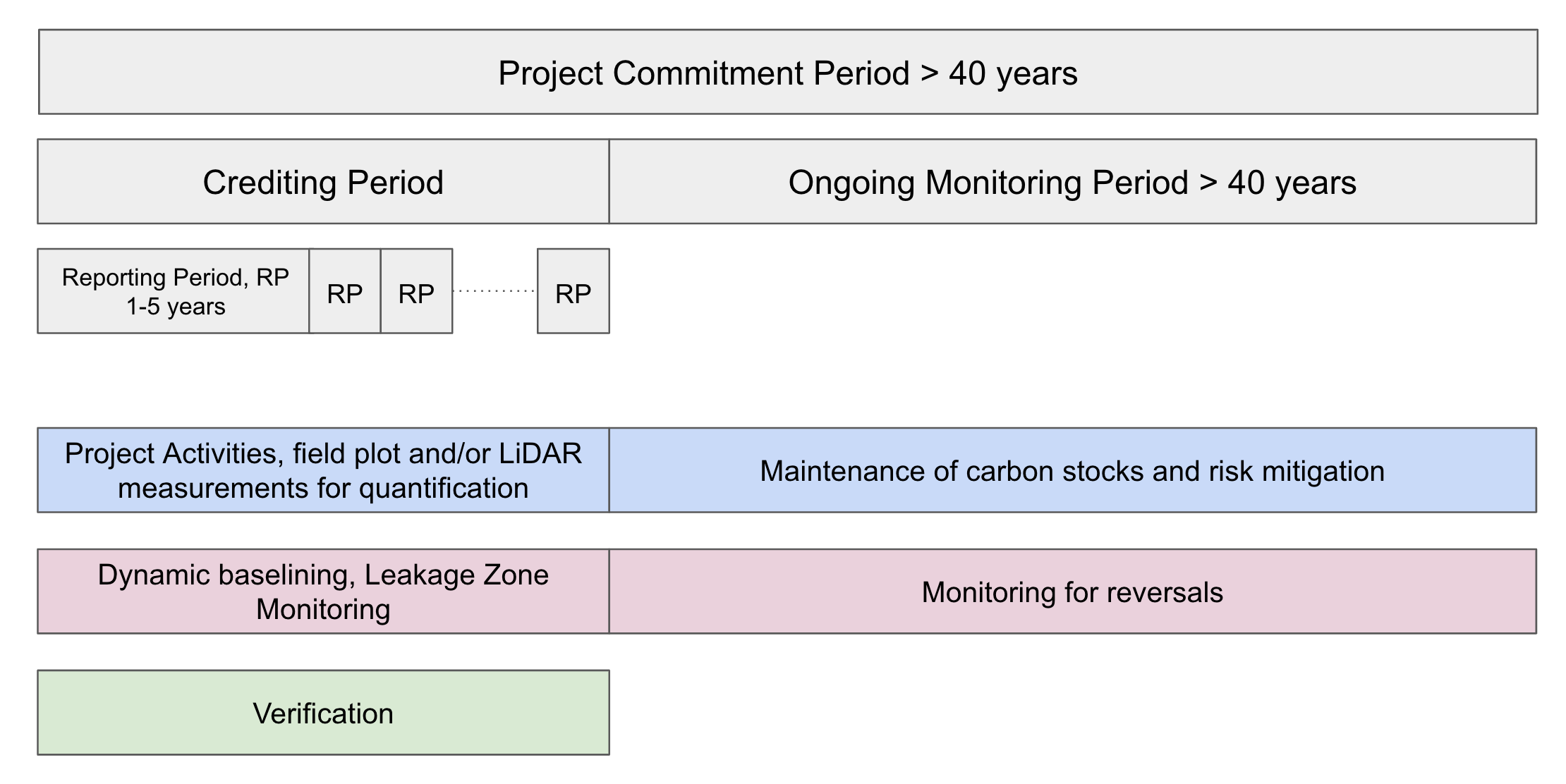Click the words "Leakage Zone"
The height and width of the screenshot is (784, 1566).
456,575
